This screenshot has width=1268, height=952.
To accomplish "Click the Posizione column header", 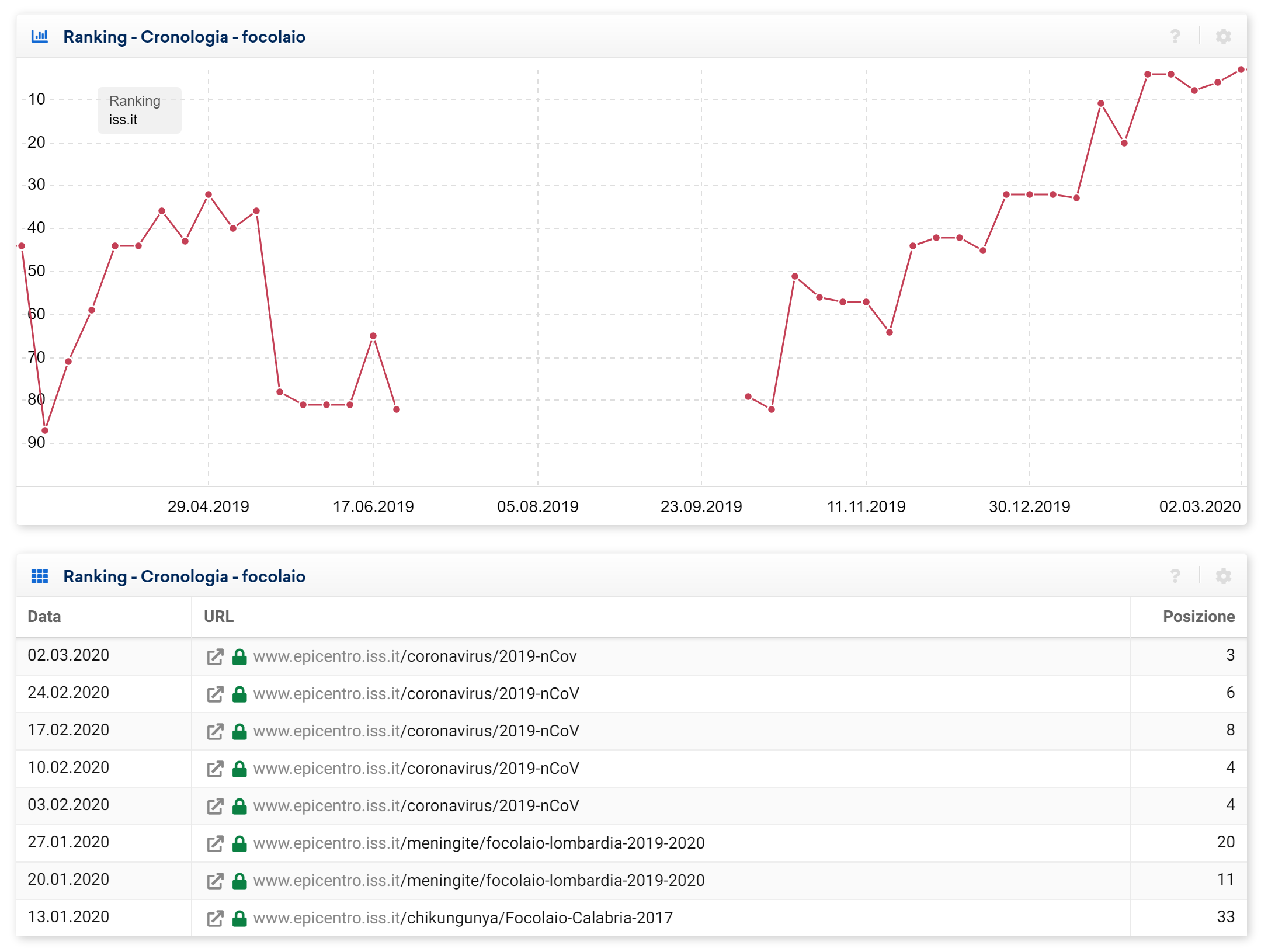I will (1198, 617).
